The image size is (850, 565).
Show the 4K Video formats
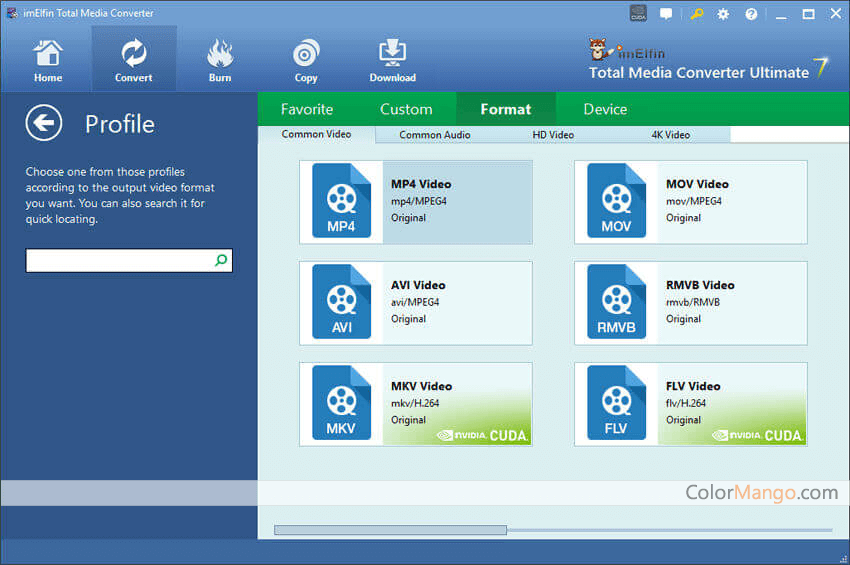point(671,135)
